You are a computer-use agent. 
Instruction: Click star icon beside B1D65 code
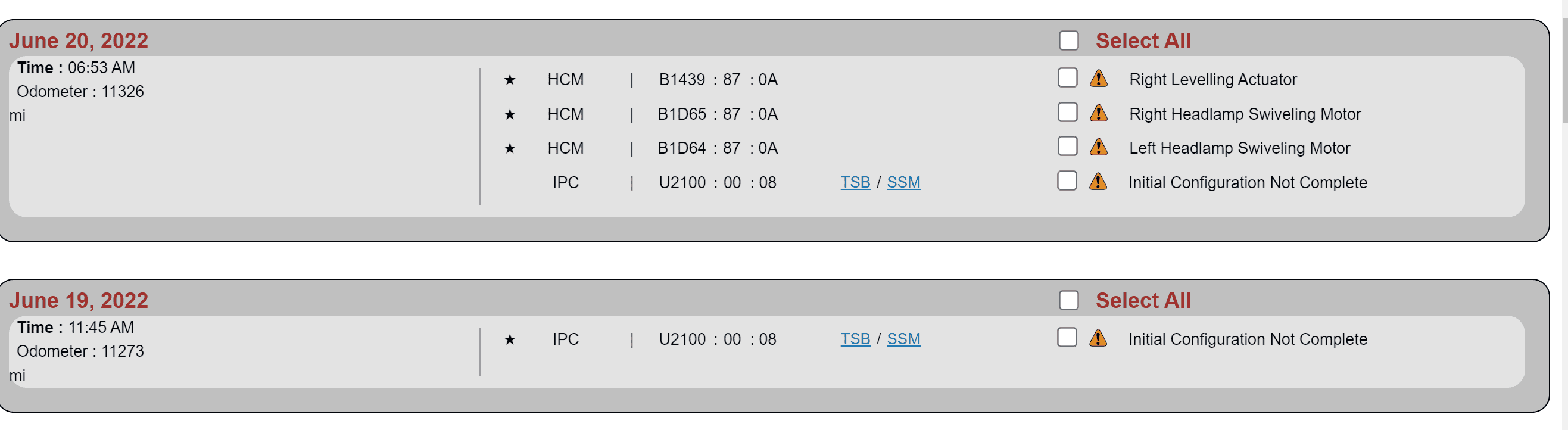[x=510, y=114]
